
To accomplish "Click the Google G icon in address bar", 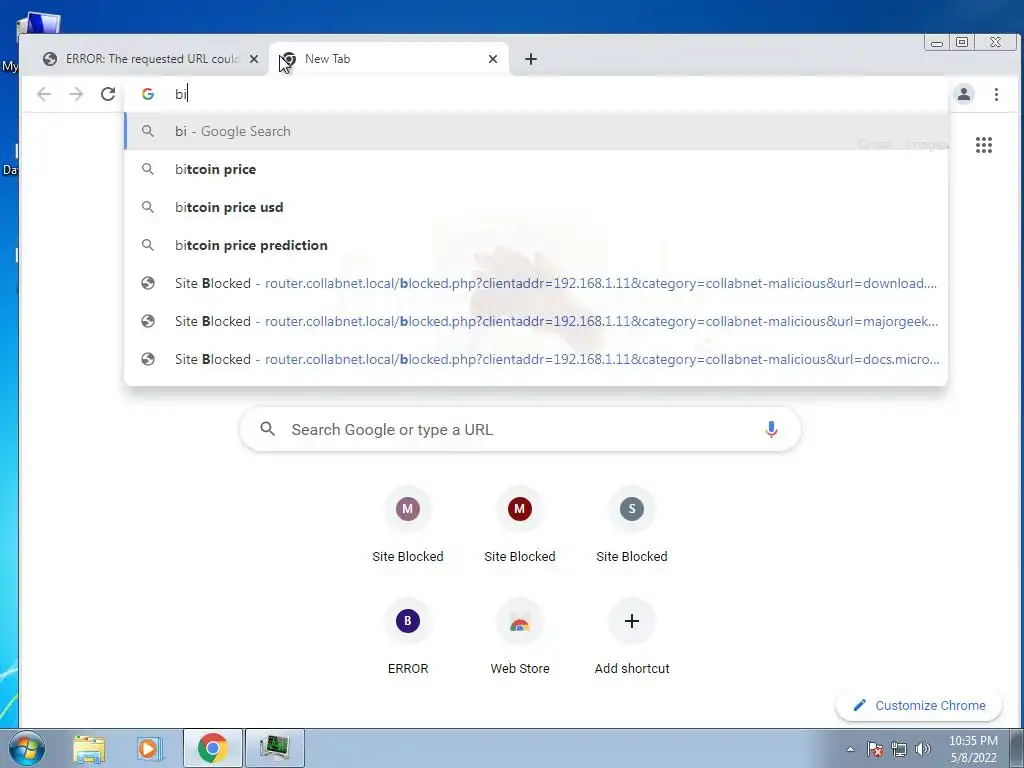I will point(148,94).
